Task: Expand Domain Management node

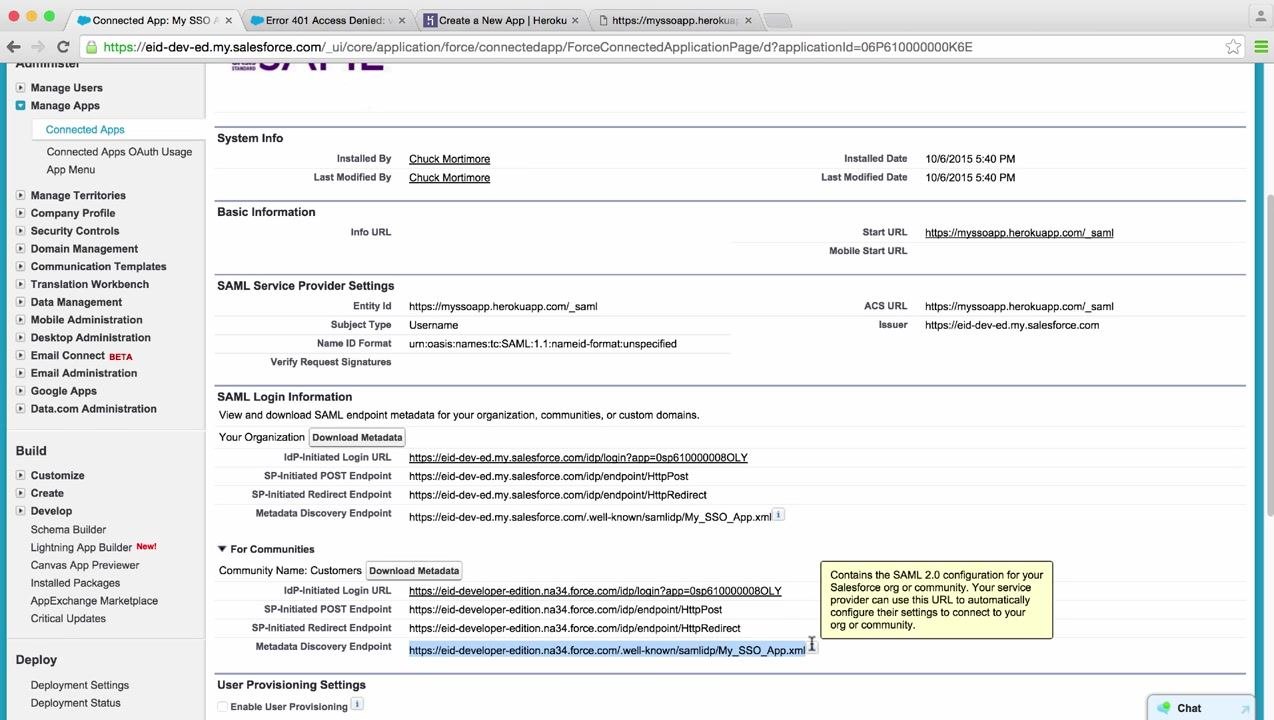Action: click(x=20, y=249)
